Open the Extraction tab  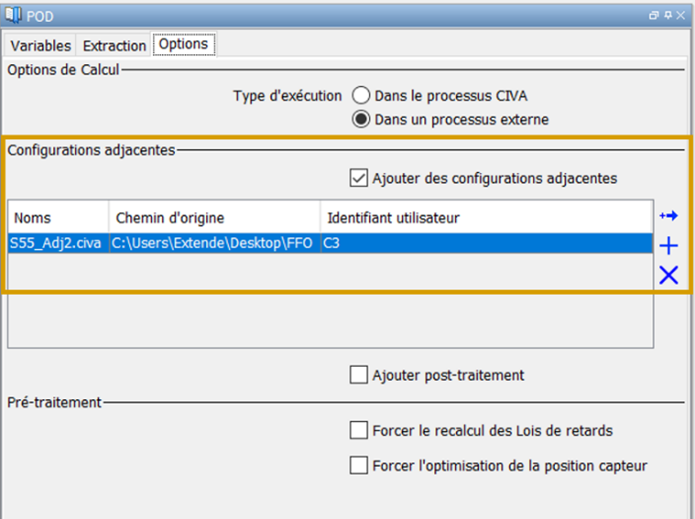point(114,46)
